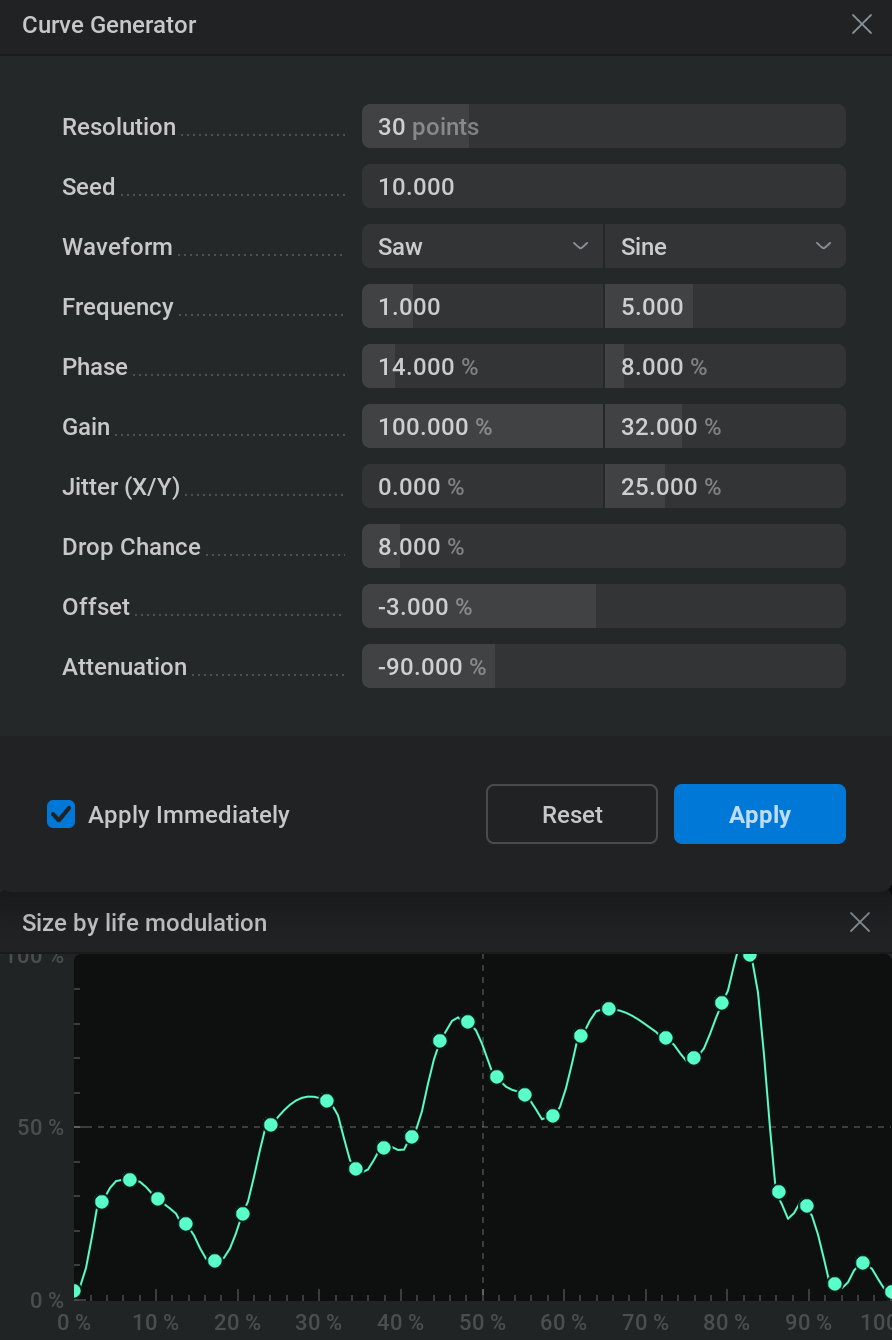Select the curve's peak point at 100 %
The height and width of the screenshot is (1340, 892).
[x=750, y=955]
